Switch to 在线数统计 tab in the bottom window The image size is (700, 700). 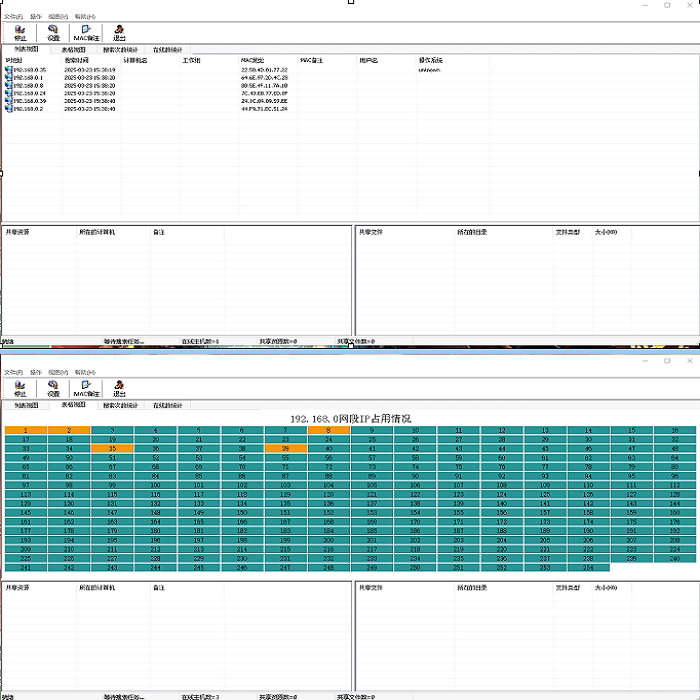coord(167,405)
